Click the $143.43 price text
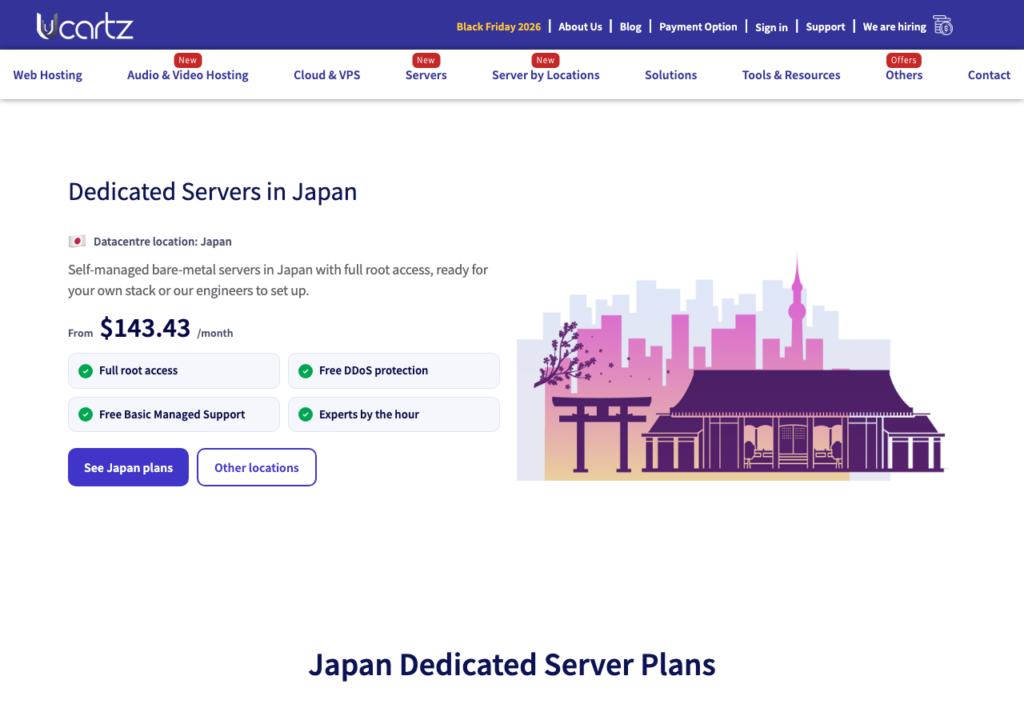The height and width of the screenshot is (720, 1024). [144, 328]
